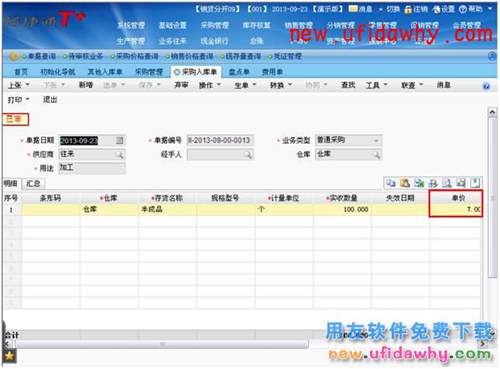Click the 单据日期 input field

click(x=92, y=140)
